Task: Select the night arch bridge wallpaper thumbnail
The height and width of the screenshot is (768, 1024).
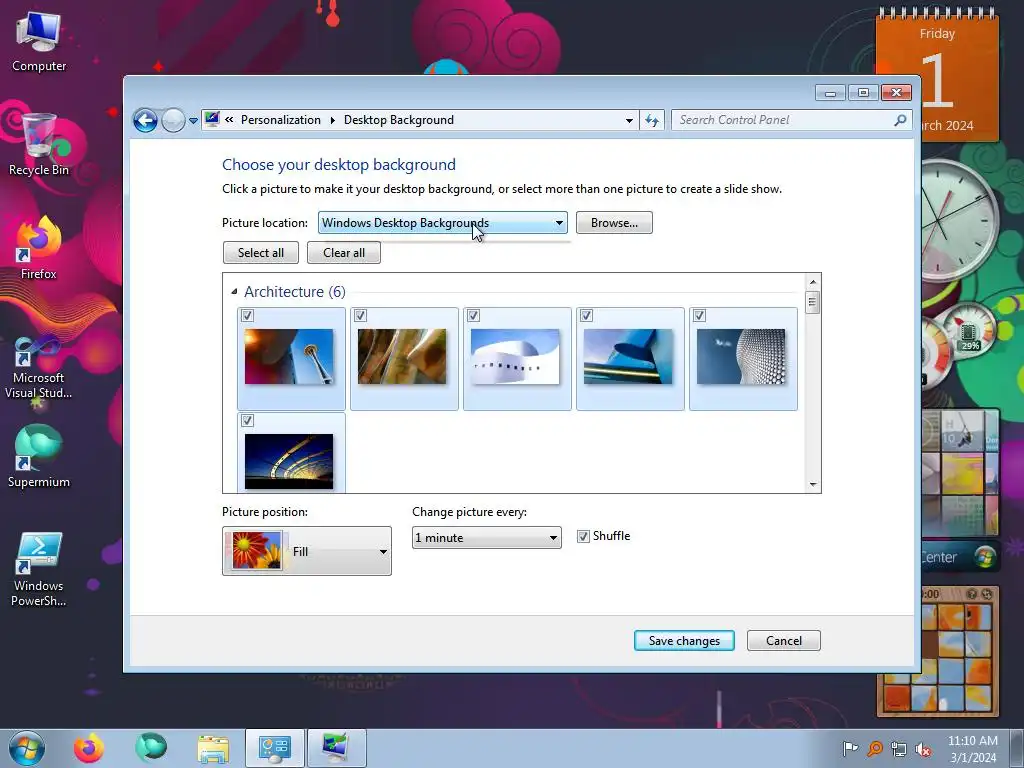Action: point(289,461)
